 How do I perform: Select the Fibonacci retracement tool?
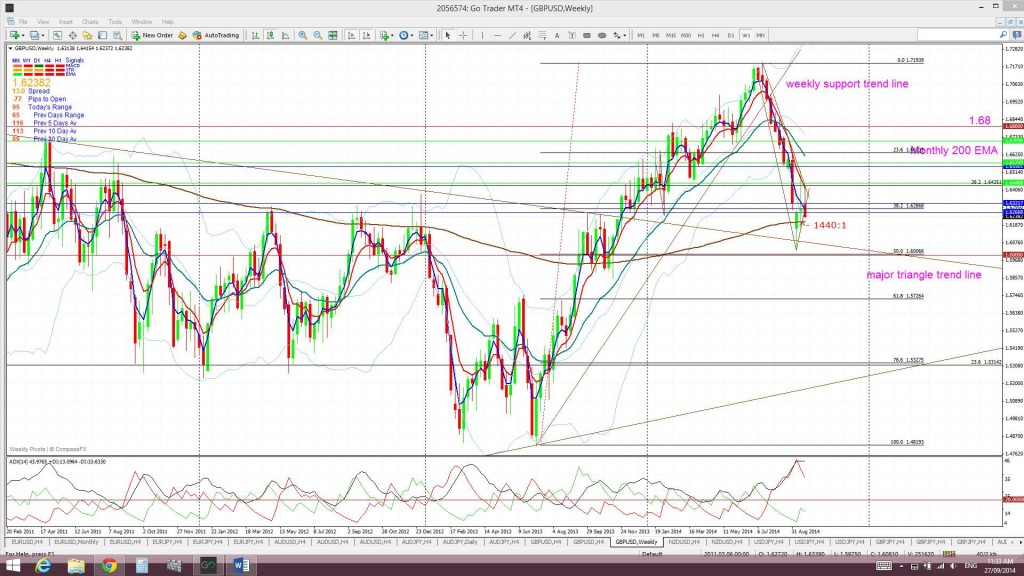pyautogui.click(x=542, y=35)
